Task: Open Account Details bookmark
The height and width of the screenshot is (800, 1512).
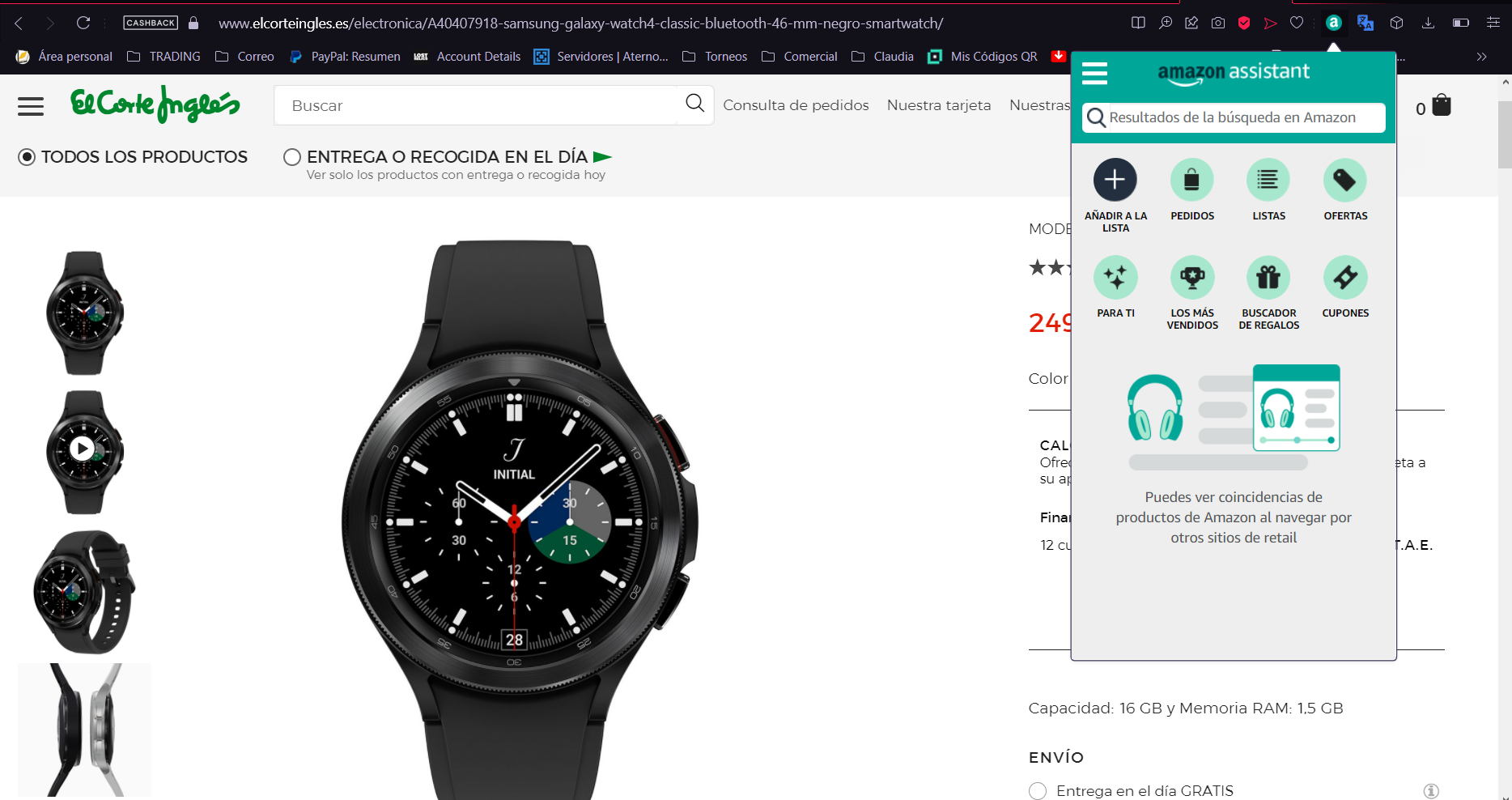Action: (x=467, y=57)
